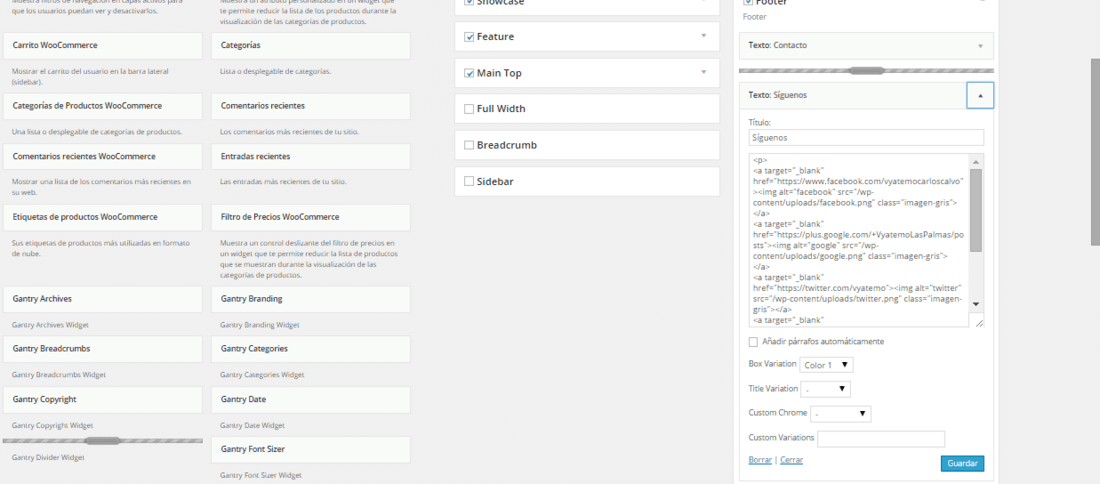Screen dimensions: 1100x484
Task: Select the Gantry Categories widget
Action: (x=311, y=349)
